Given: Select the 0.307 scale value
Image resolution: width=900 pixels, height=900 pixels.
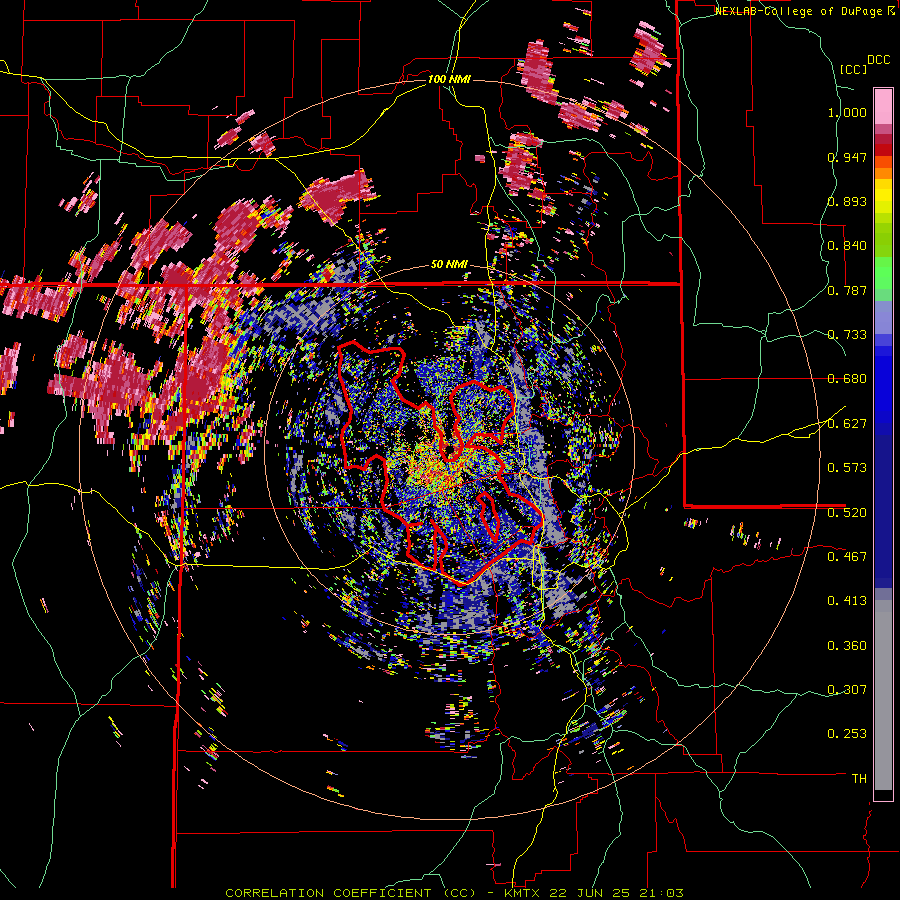Looking at the screenshot, I should 847,689.
